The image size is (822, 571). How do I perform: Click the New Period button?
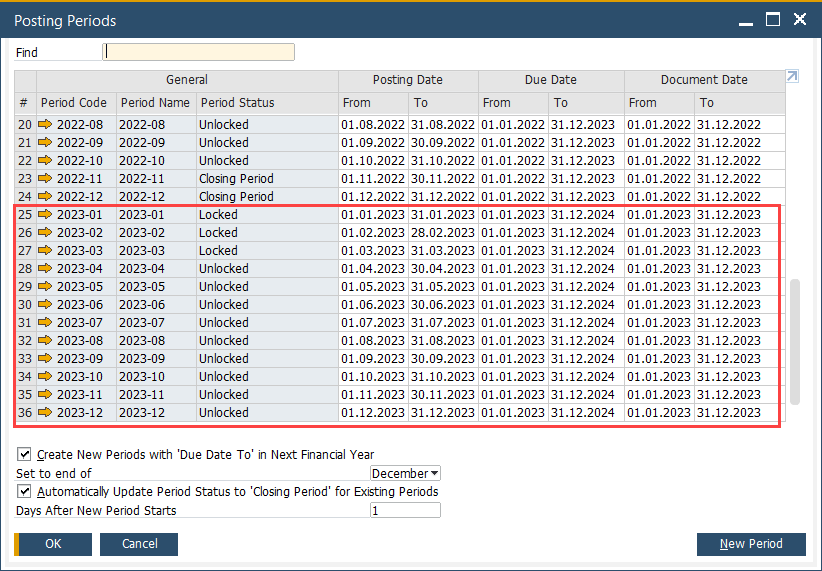(x=751, y=544)
